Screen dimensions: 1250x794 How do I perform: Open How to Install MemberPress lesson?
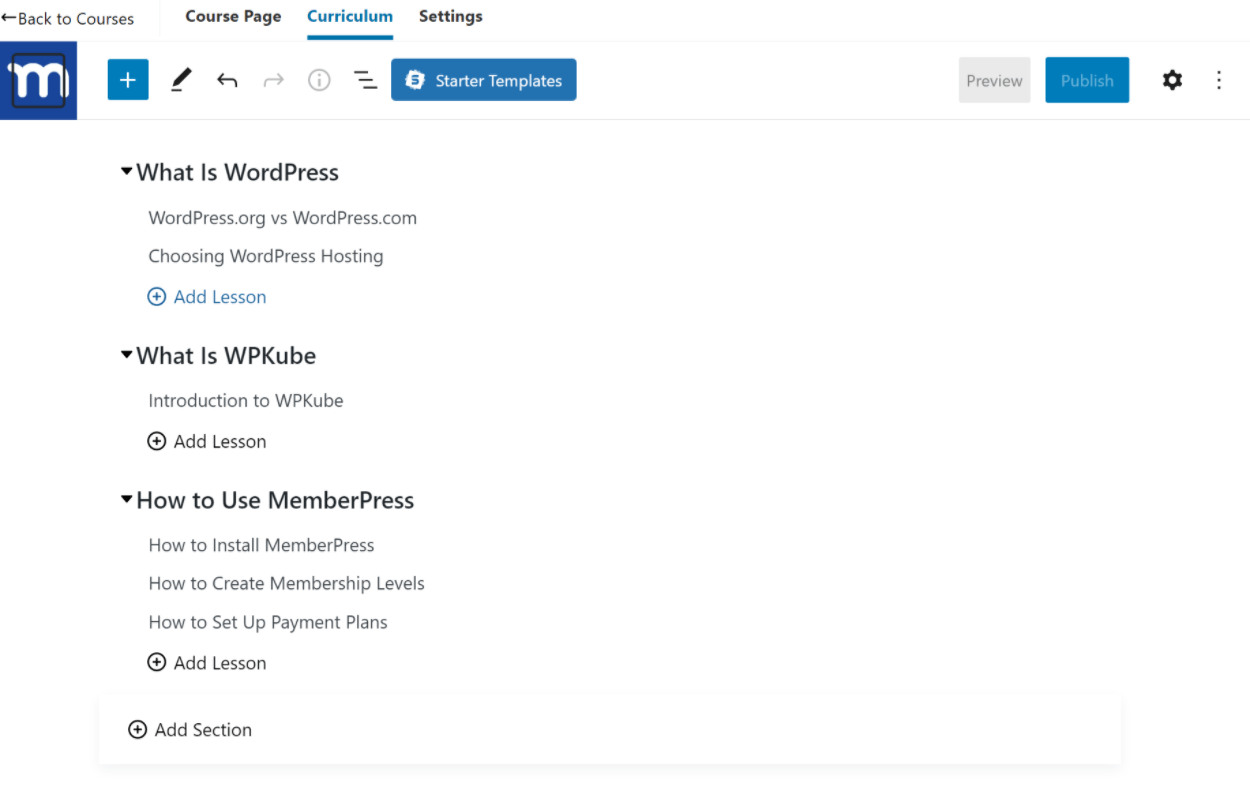pyautogui.click(x=262, y=546)
